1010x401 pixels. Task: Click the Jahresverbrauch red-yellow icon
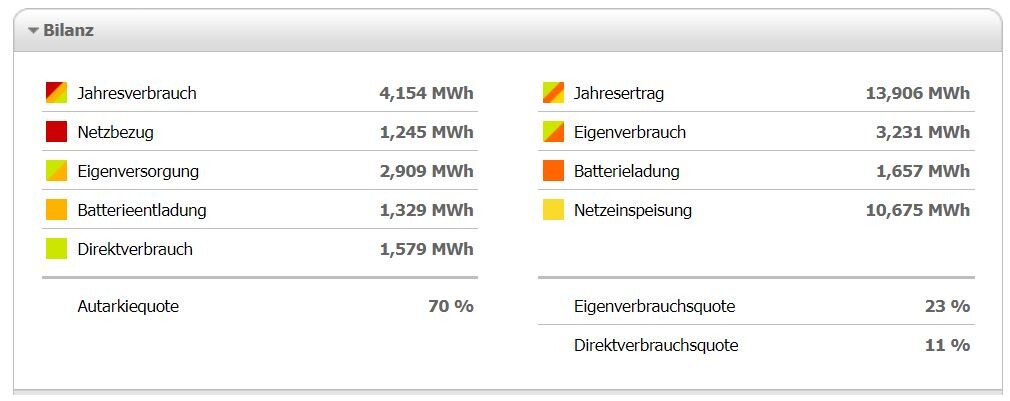(x=56, y=93)
